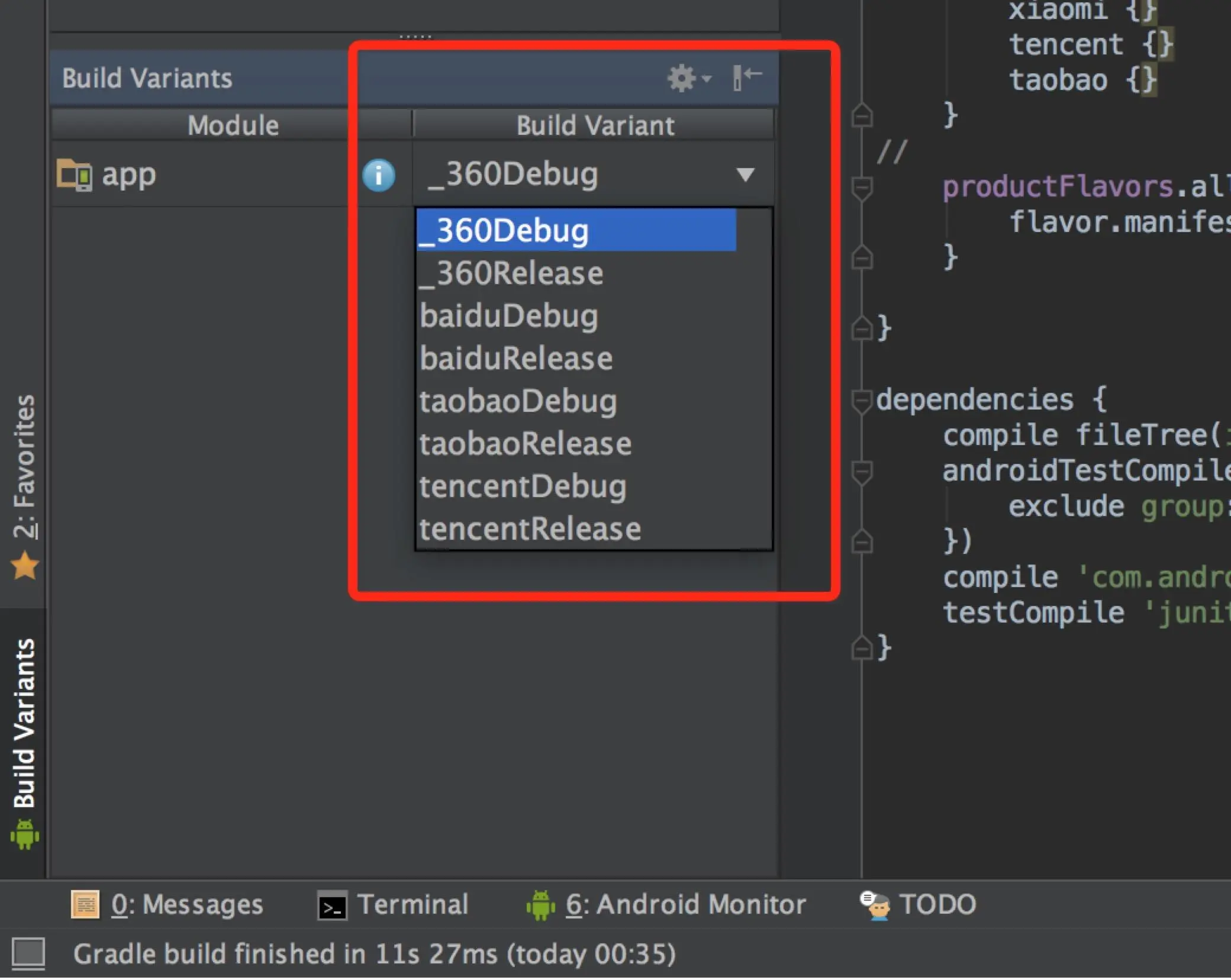The image size is (1231, 980).
Task: Fold the productFlavors.all code block
Action: click(x=861, y=188)
